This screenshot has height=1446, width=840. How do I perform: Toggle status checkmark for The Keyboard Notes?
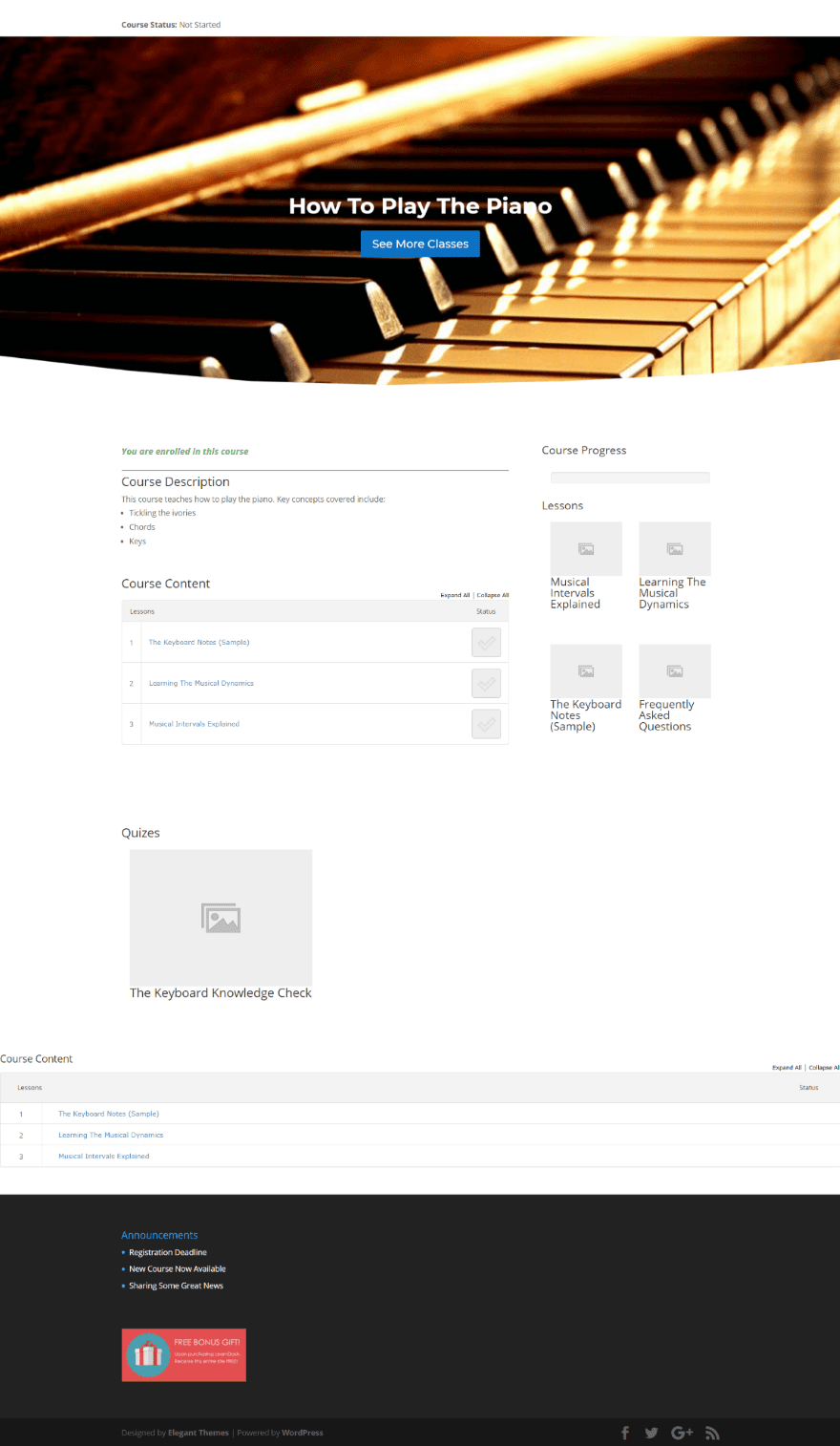(486, 643)
